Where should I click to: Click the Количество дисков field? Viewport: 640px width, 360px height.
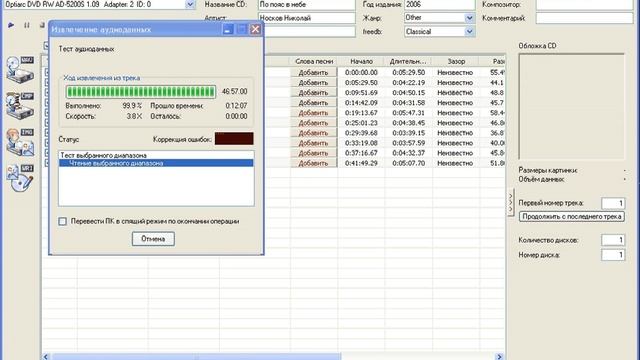coord(613,240)
